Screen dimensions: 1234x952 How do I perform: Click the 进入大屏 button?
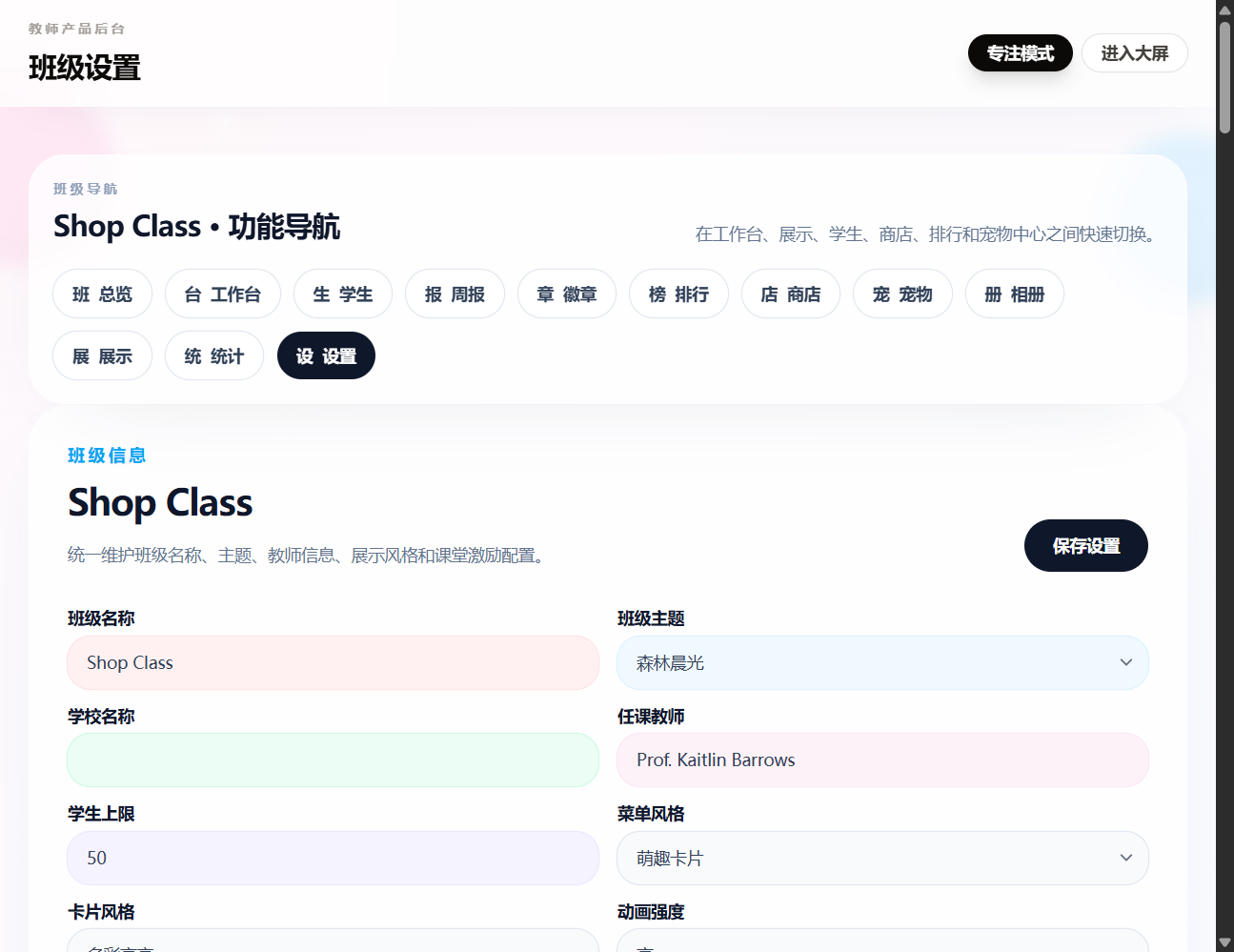point(1134,52)
